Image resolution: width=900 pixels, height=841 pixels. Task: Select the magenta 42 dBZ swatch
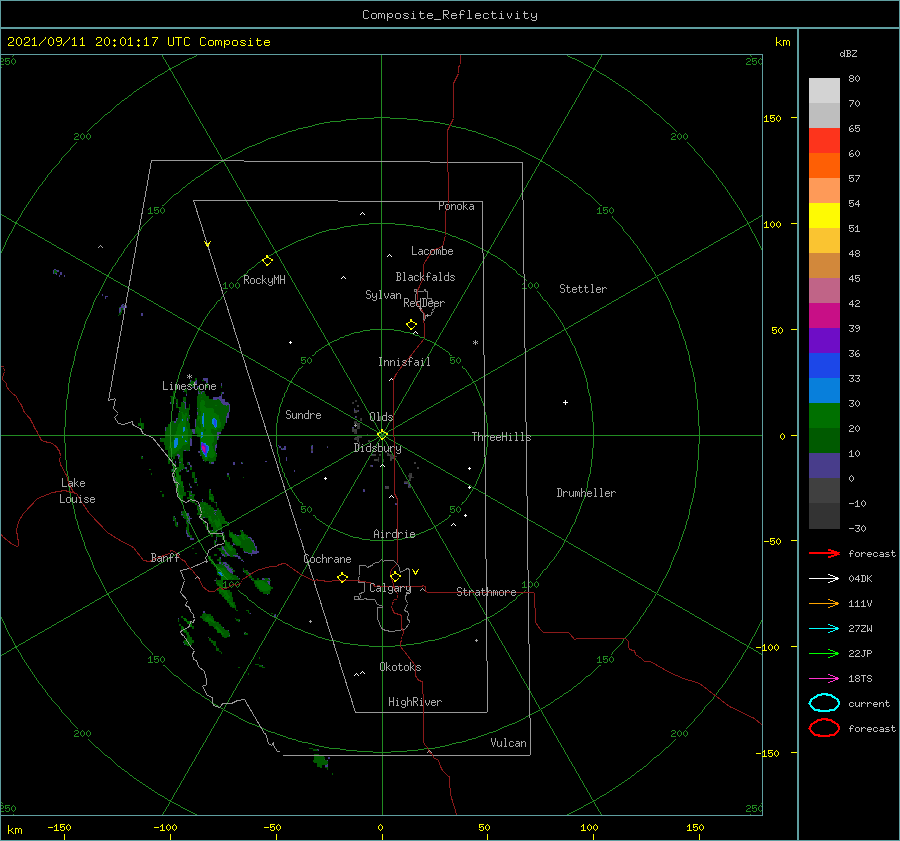[x=824, y=316]
